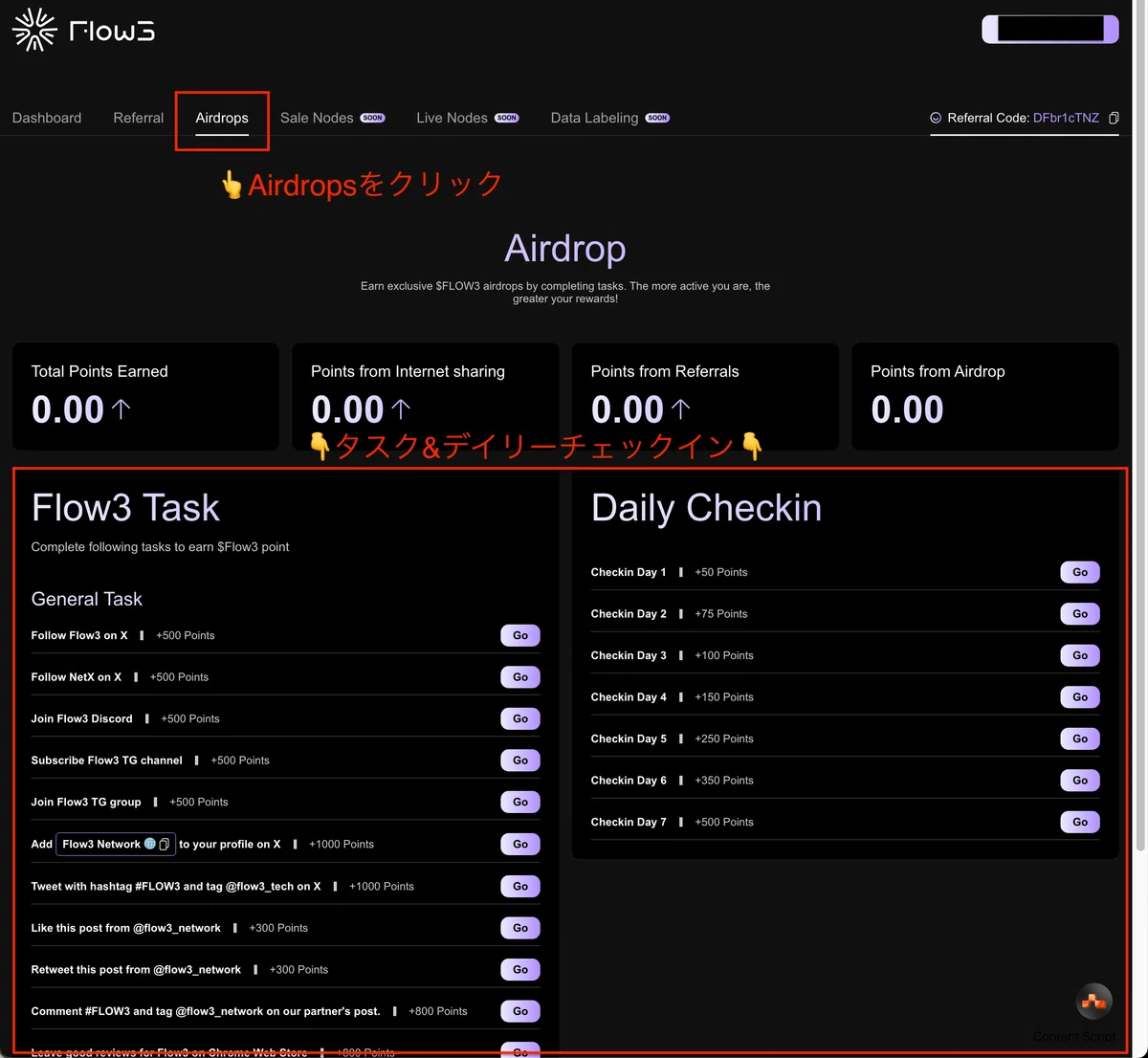Screen dimensions: 1148x1058
Task: Open the Dashboard tab
Action: click(47, 118)
